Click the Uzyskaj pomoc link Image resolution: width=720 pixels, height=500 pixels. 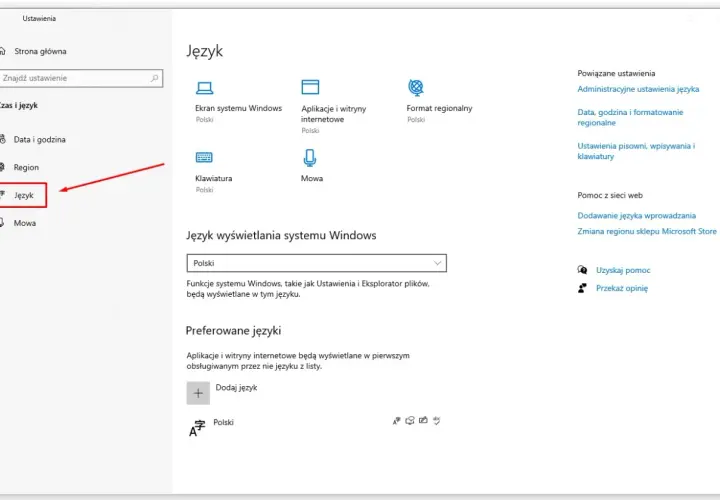click(x=623, y=270)
